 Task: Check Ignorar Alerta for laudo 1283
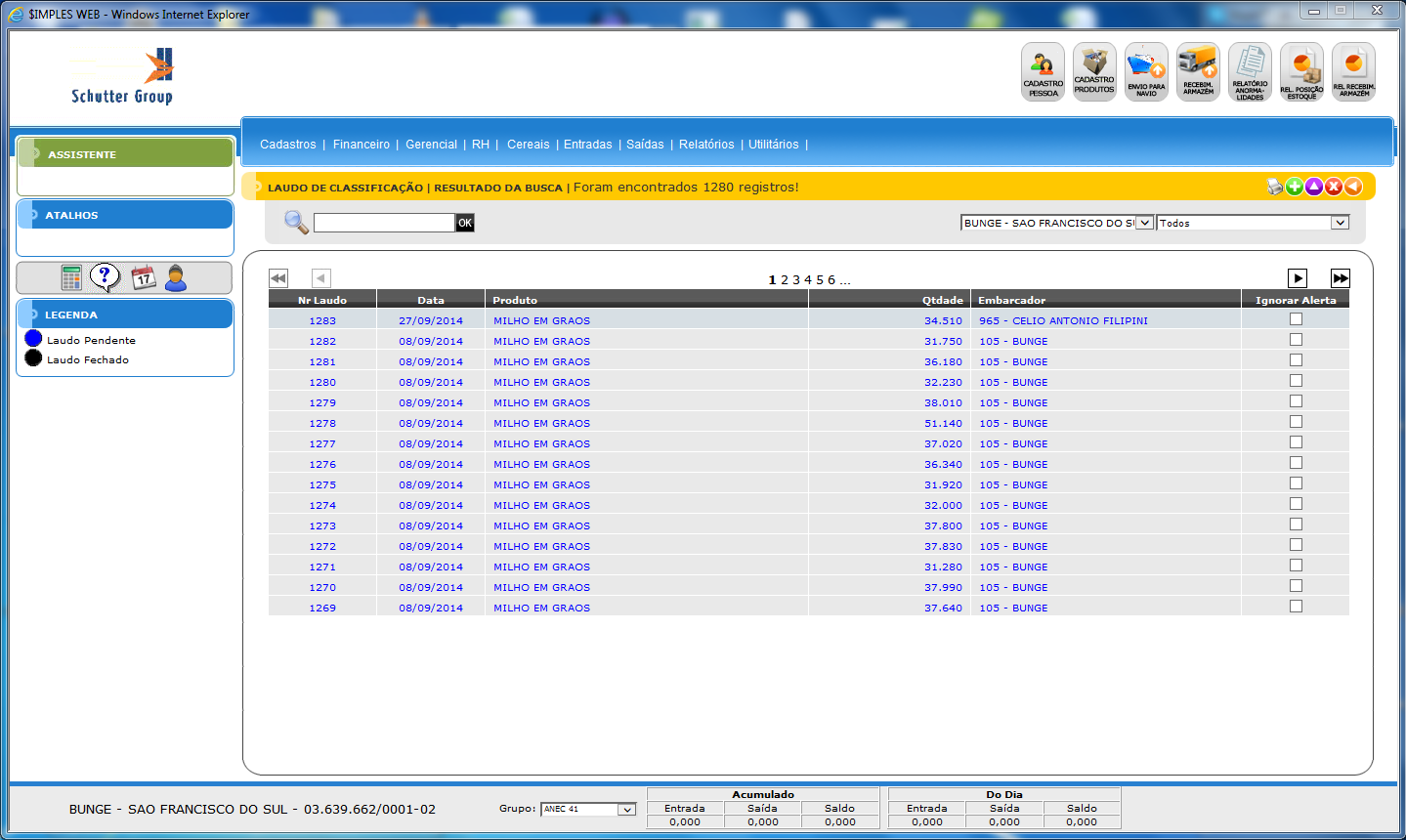coord(1296,319)
